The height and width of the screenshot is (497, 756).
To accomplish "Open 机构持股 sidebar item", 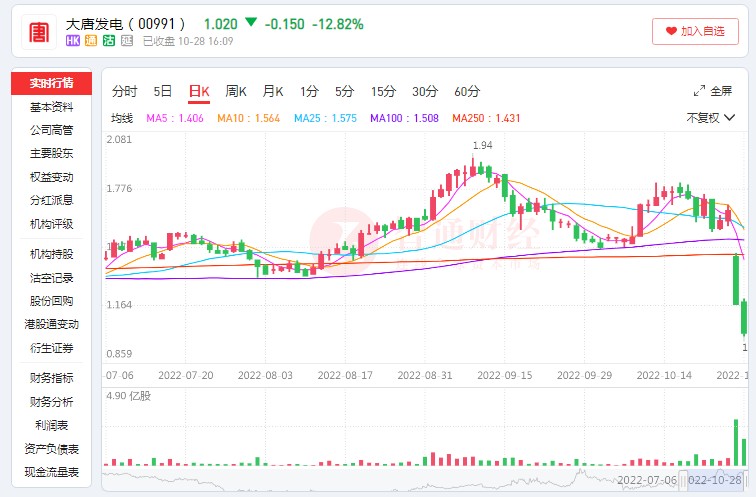I will (51, 254).
